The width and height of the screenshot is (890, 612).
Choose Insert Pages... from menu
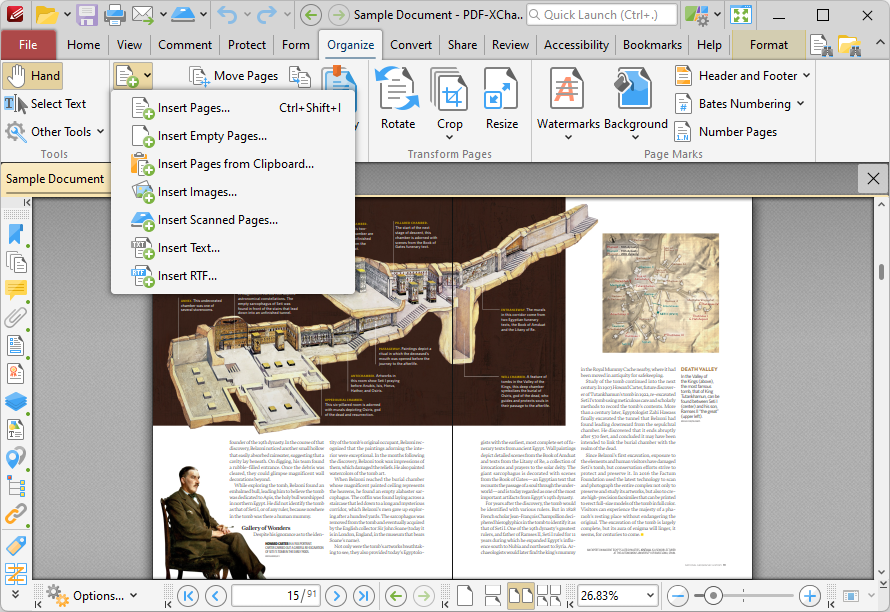tap(233, 108)
